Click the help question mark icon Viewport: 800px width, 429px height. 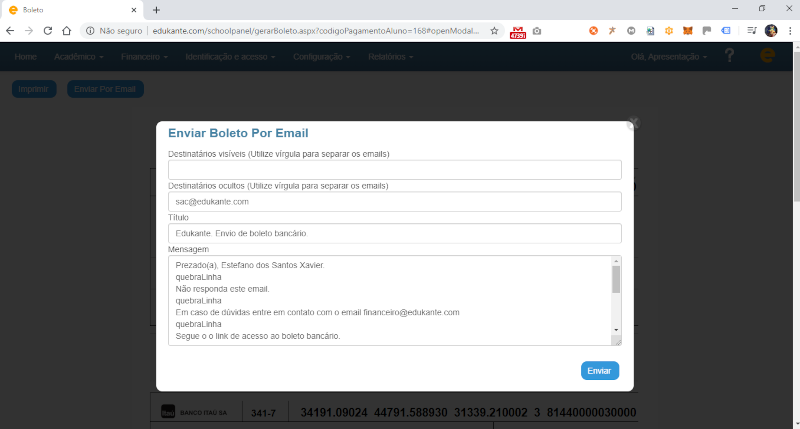pos(730,55)
